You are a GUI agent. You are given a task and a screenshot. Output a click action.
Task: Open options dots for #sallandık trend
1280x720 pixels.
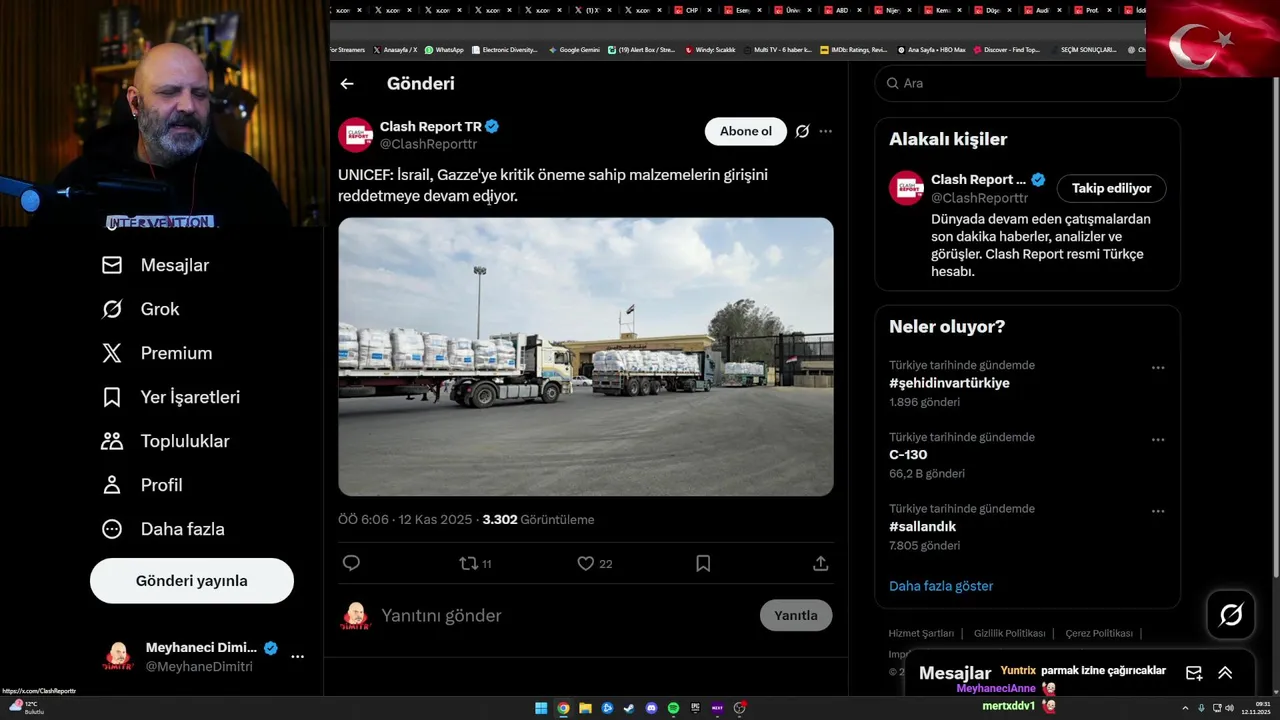tap(1158, 512)
